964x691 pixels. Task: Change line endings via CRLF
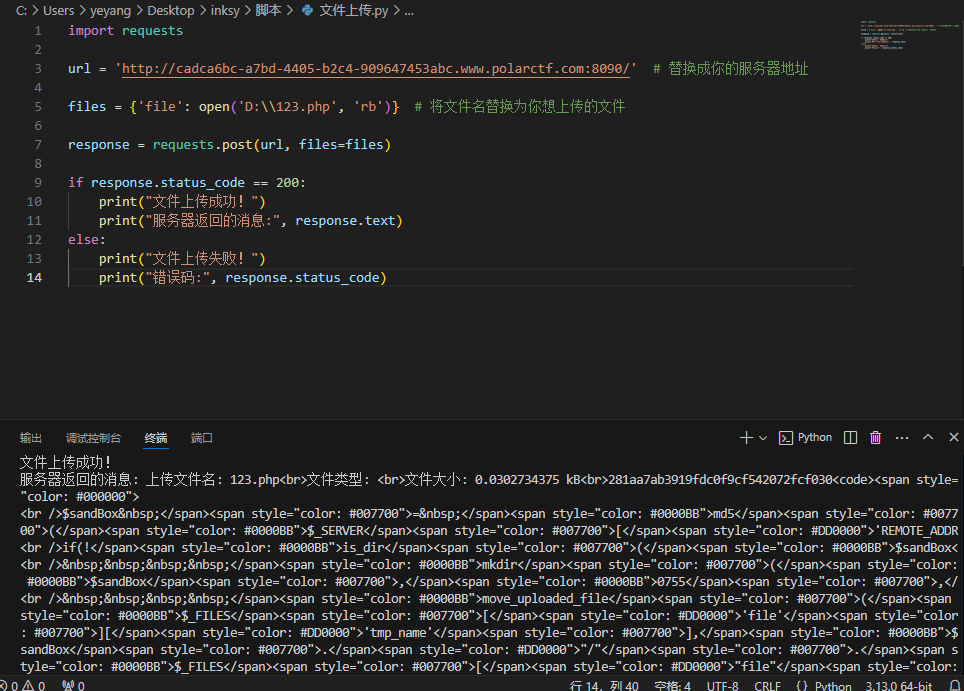(767, 685)
